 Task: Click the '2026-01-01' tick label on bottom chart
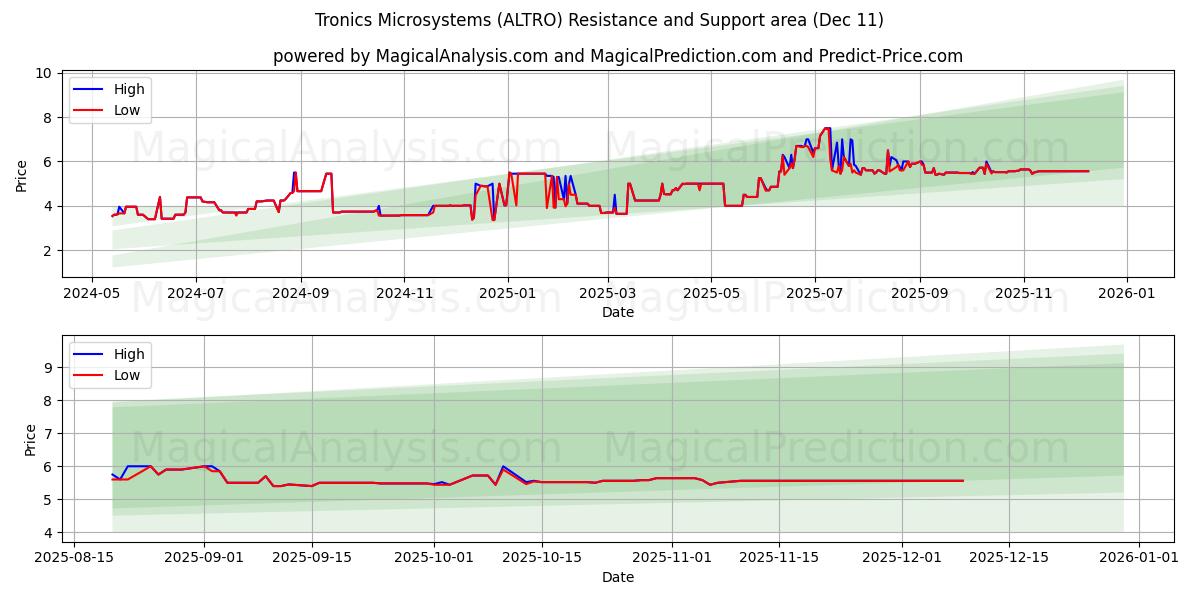[1139, 560]
